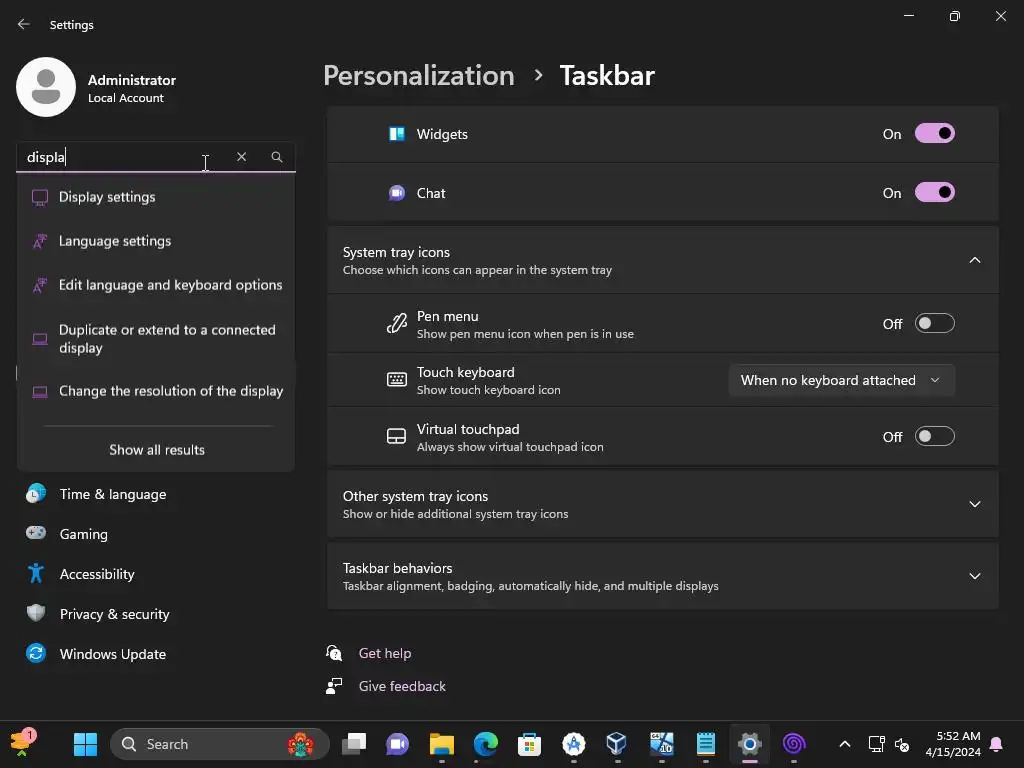
Task: Turn off the Chat toggle
Action: tap(935, 193)
